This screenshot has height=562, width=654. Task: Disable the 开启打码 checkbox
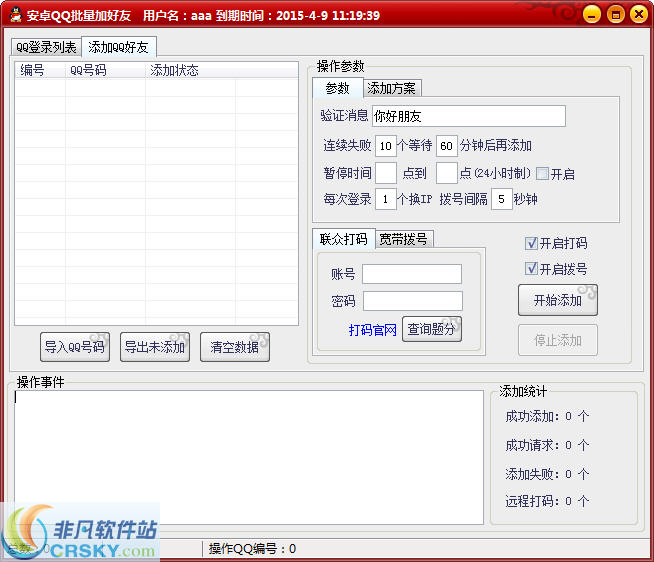[531, 243]
